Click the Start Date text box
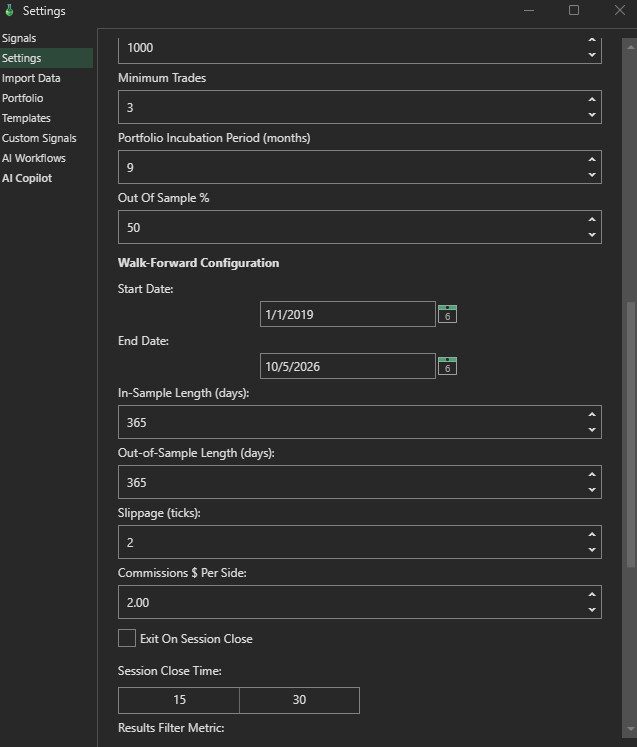The width and height of the screenshot is (637, 747). tap(348, 314)
